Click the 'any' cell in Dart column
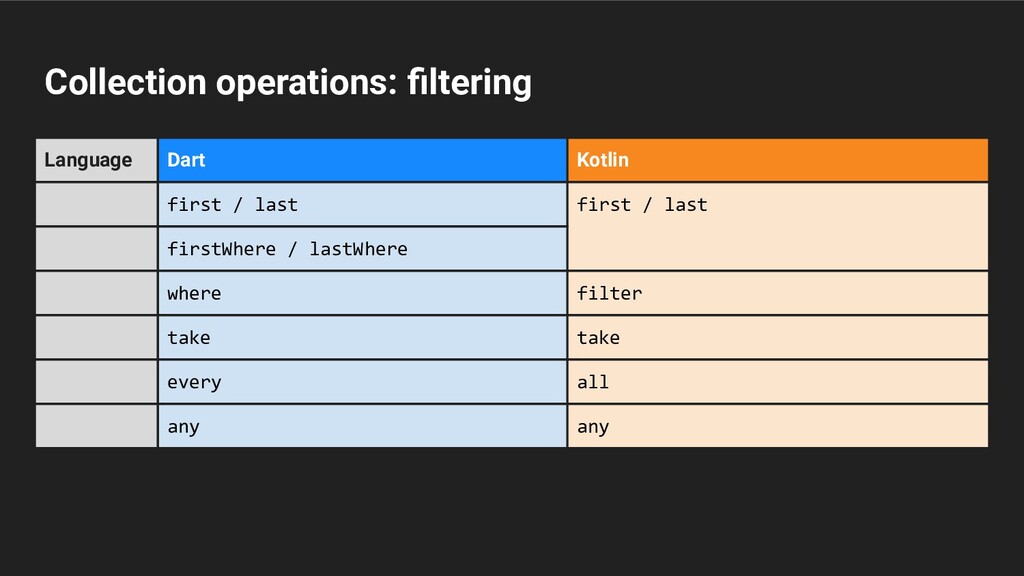Viewport: 1024px width, 576px height. click(361, 426)
